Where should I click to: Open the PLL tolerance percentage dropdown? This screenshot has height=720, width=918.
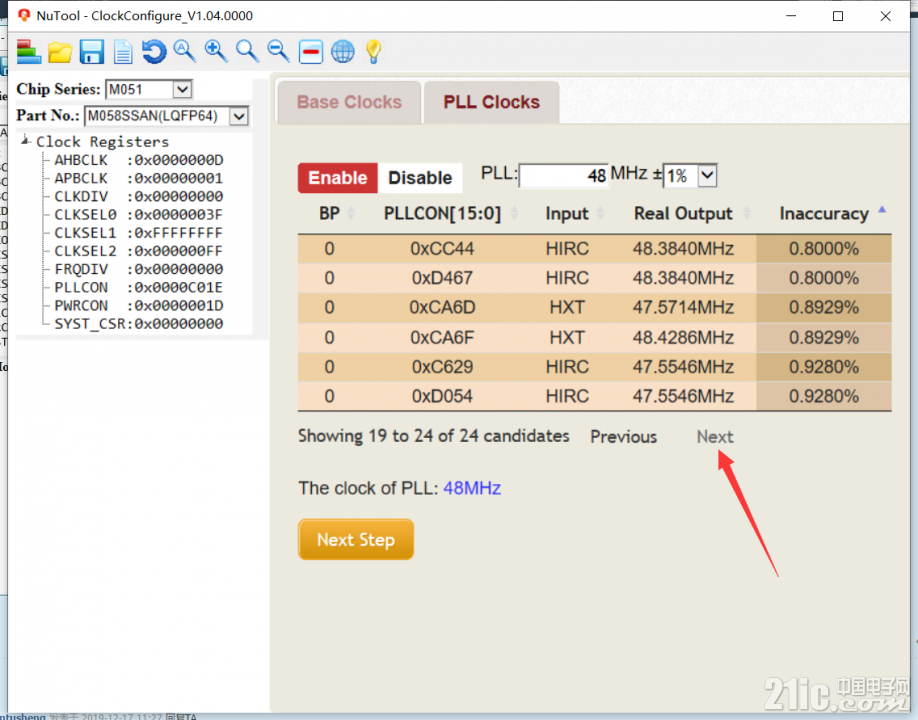pos(707,175)
